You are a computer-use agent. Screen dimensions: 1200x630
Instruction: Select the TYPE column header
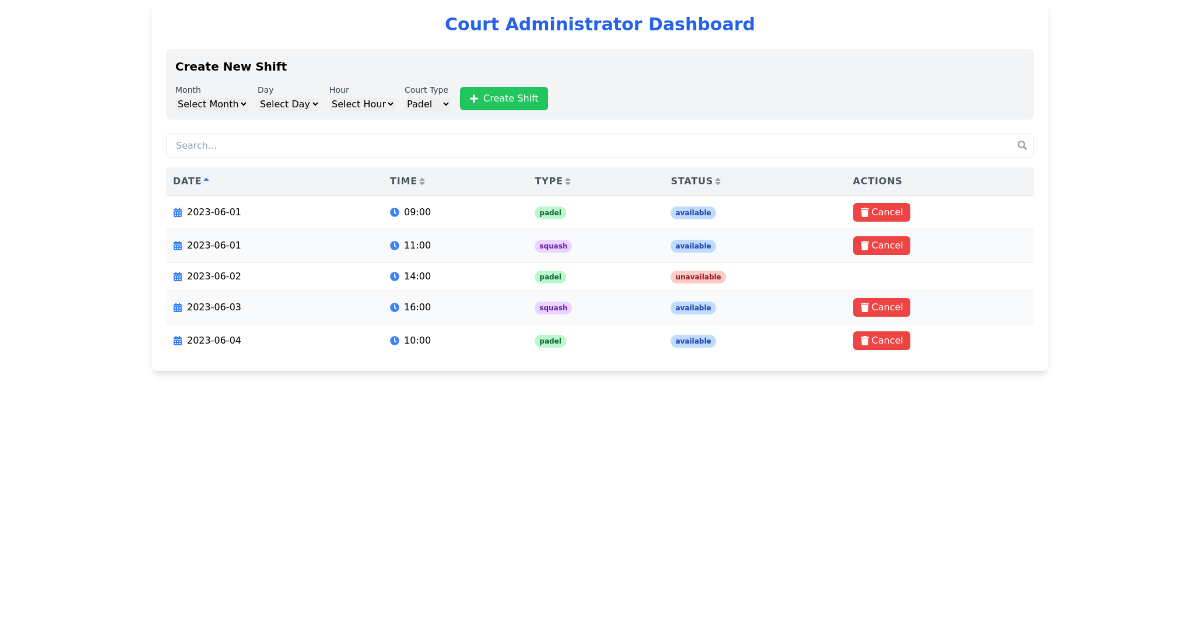point(551,181)
